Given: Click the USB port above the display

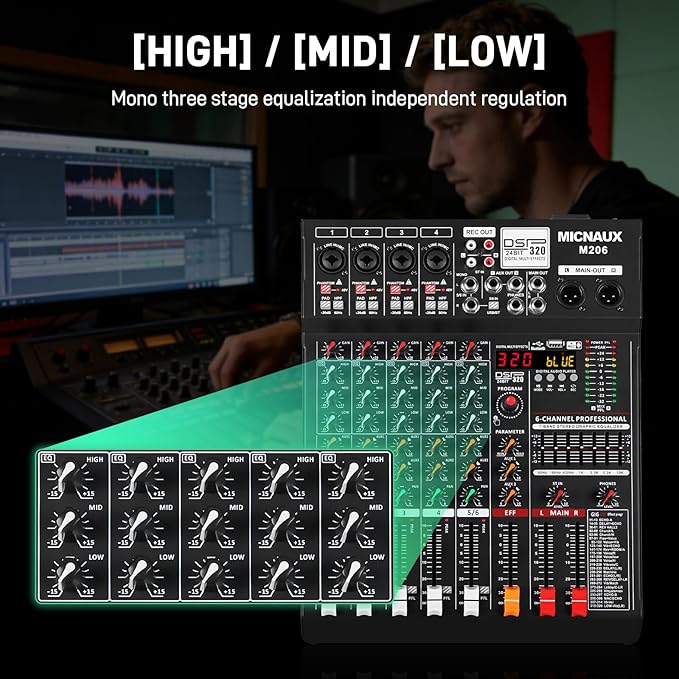Looking at the screenshot, I should pos(554,345).
